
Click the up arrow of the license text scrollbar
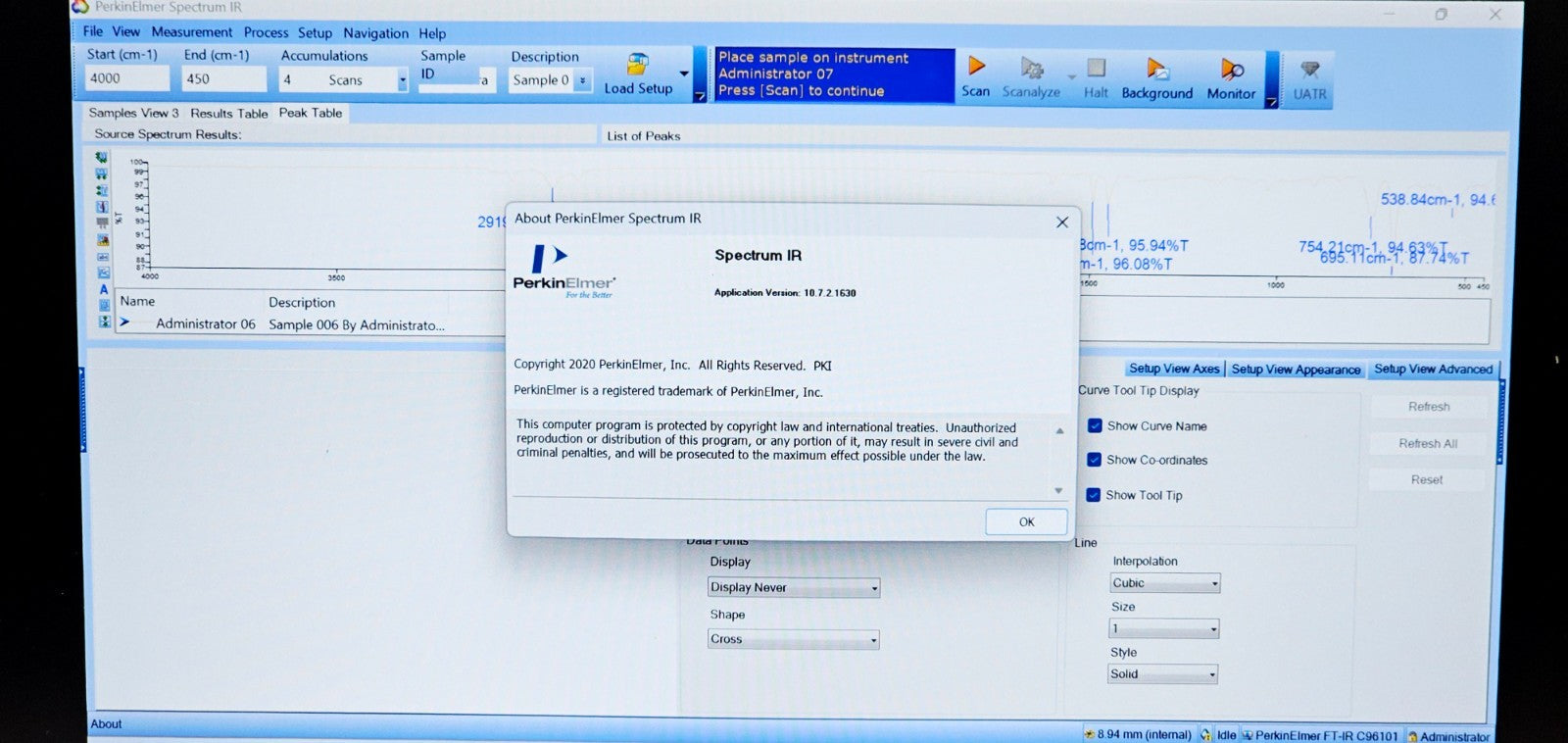pyautogui.click(x=1059, y=431)
